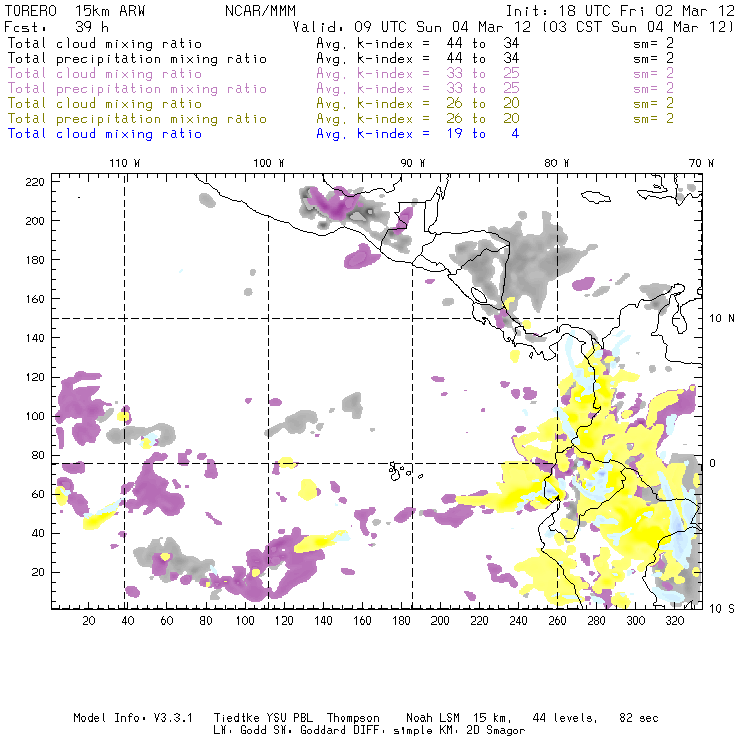Screen dimensions: 740x740
Task: Click the "10 S" latitude label
Action: tap(722, 609)
